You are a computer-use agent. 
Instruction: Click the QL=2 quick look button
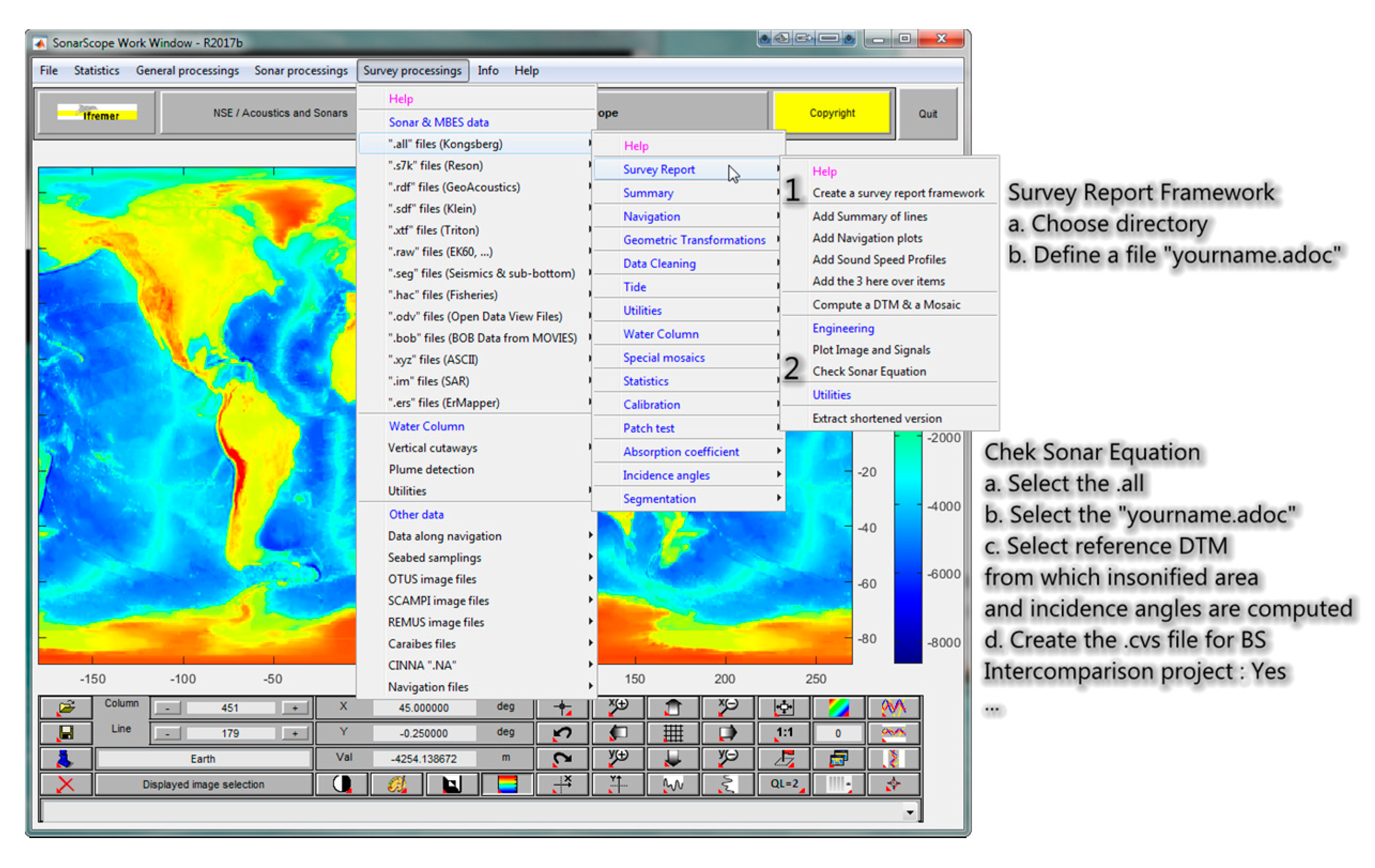[783, 785]
